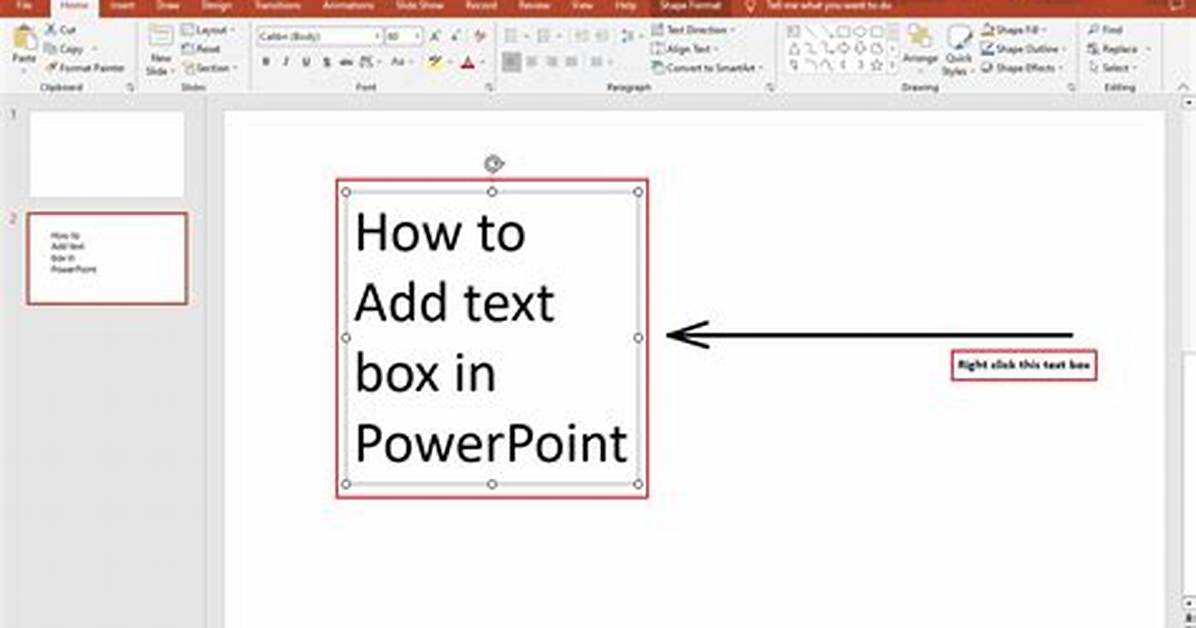1196x628 pixels.
Task: Pick the straight line shape in the gallery
Action: [809, 32]
